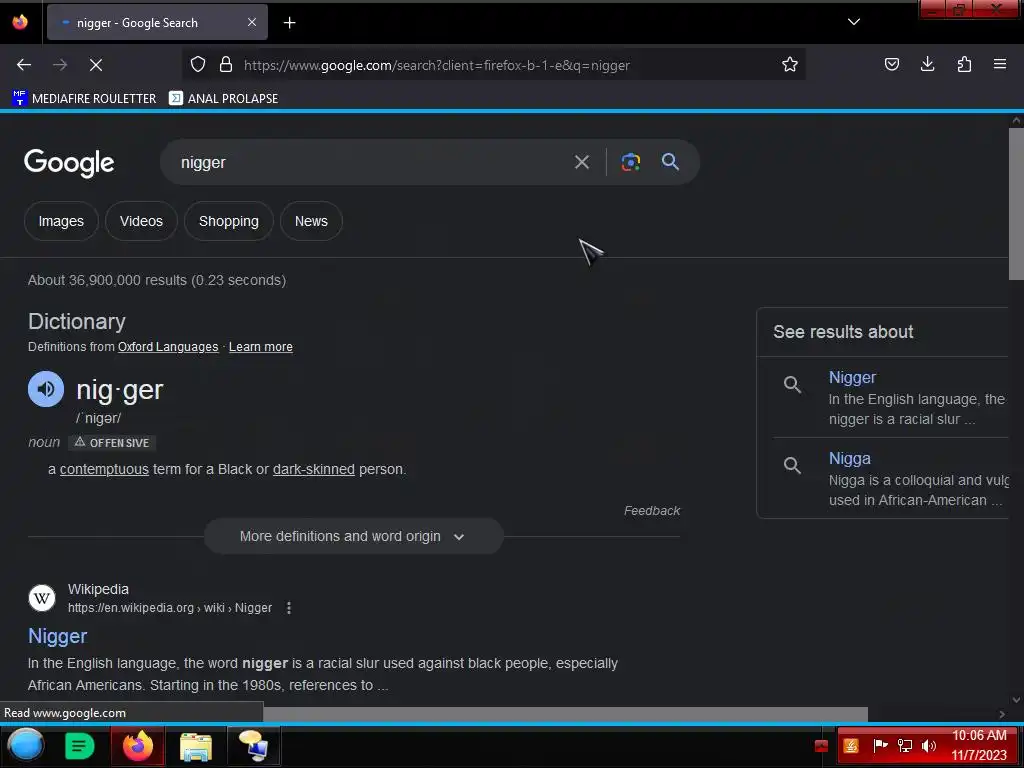Click the horizontal scrollbar at the page bottom
This screenshot has width=1024, height=768.
(x=565, y=714)
